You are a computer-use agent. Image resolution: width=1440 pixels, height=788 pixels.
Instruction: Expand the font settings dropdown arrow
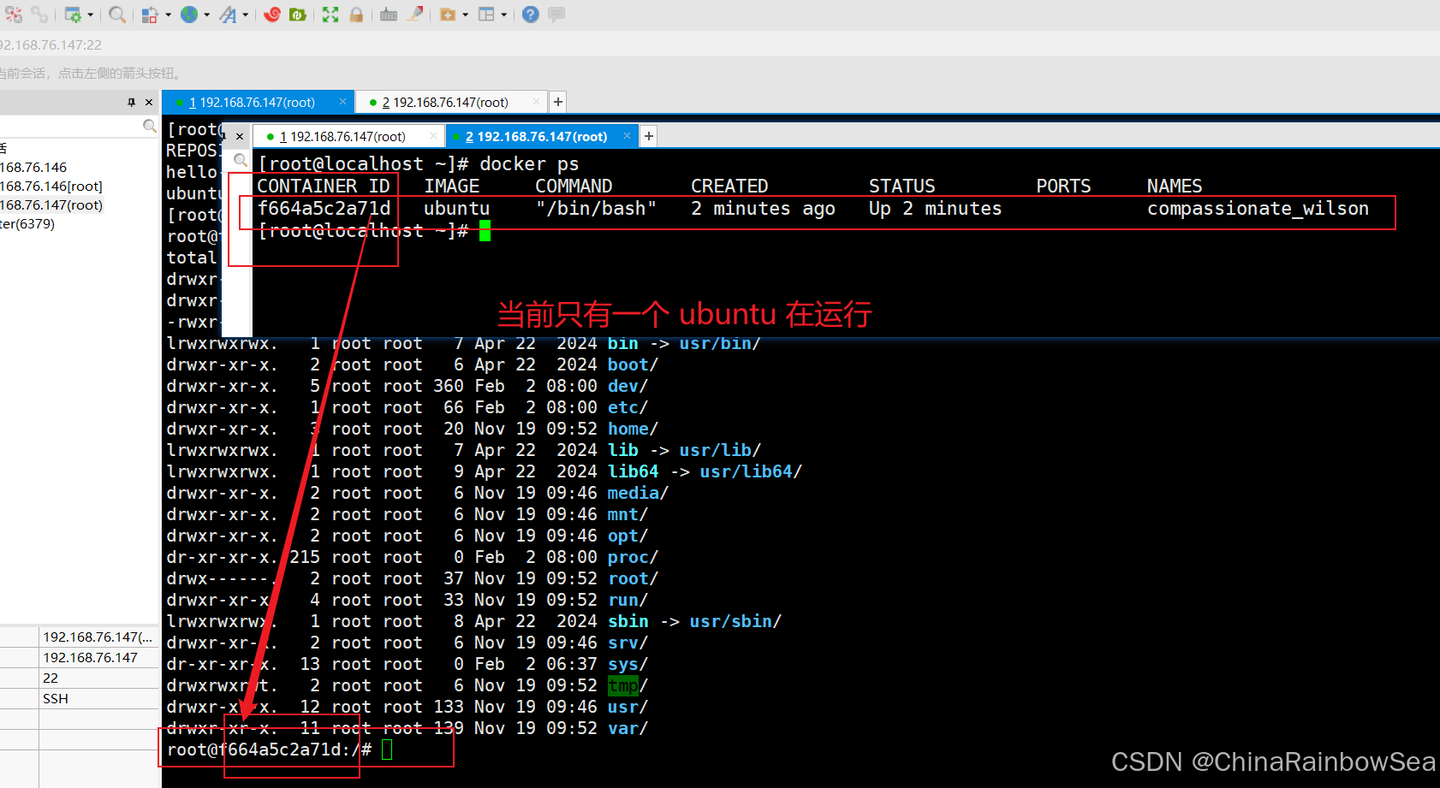pyautogui.click(x=245, y=15)
